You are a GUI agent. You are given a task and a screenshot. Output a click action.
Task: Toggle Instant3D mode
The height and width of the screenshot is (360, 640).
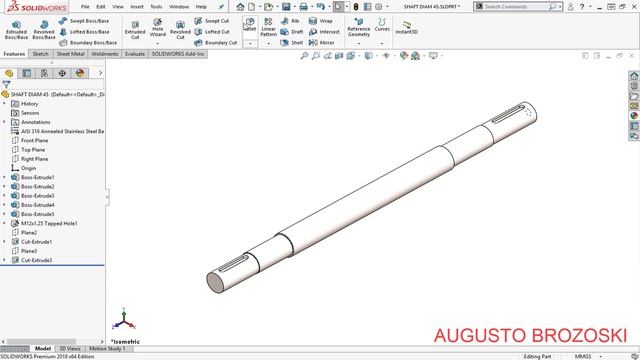click(x=407, y=28)
